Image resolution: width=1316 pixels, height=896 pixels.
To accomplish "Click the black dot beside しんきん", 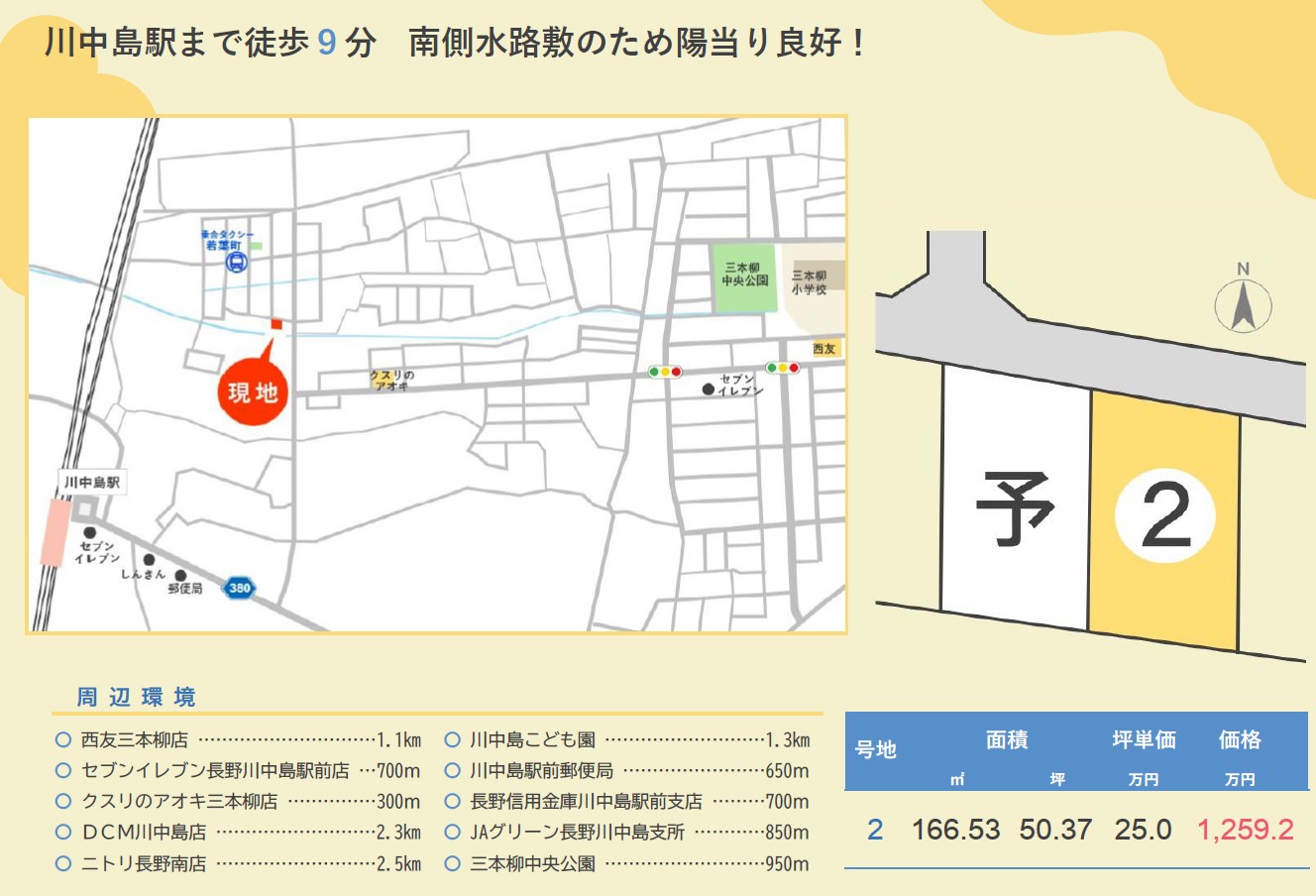I will 150,560.
